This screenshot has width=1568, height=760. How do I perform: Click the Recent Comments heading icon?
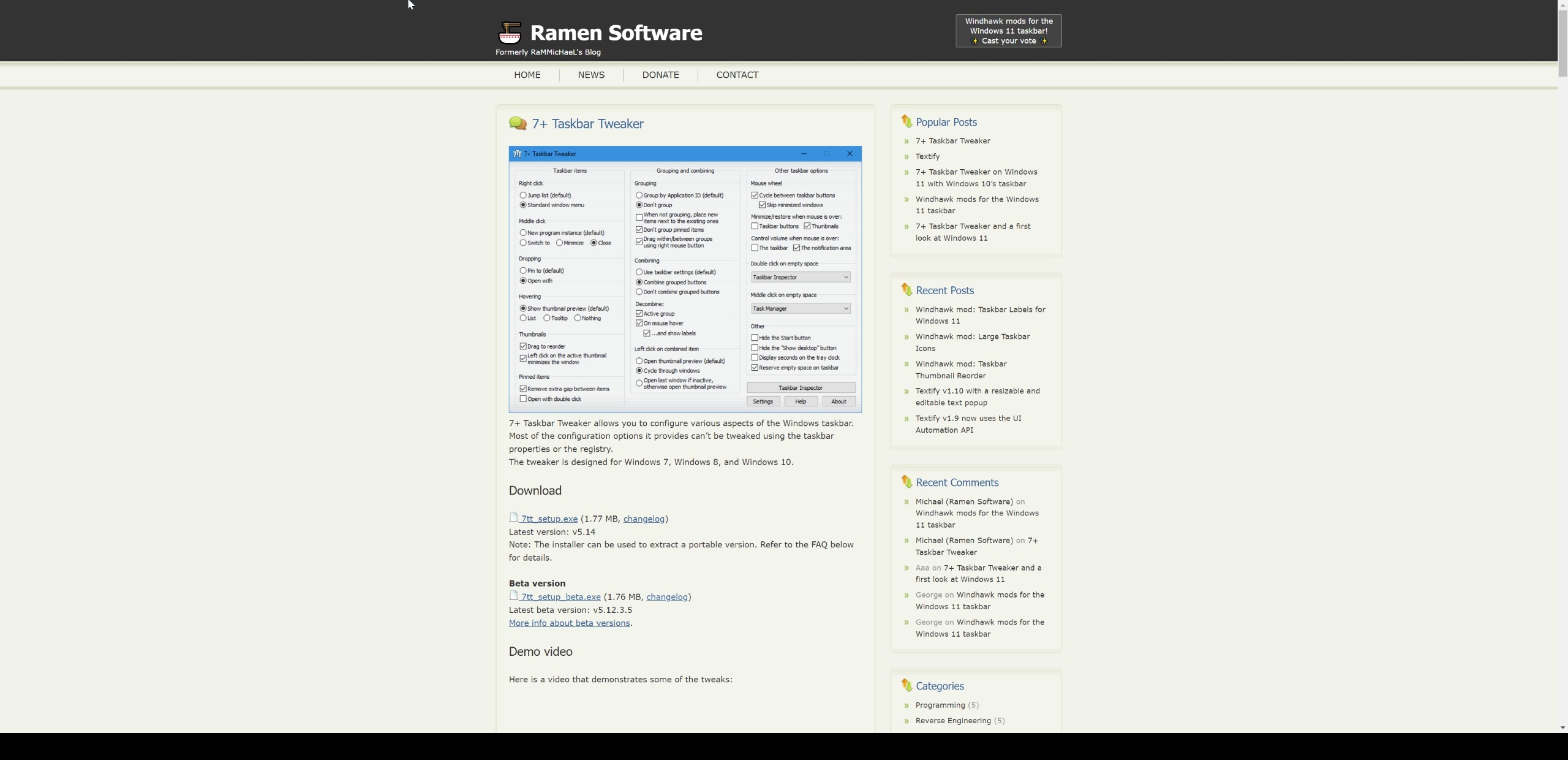[x=907, y=482]
